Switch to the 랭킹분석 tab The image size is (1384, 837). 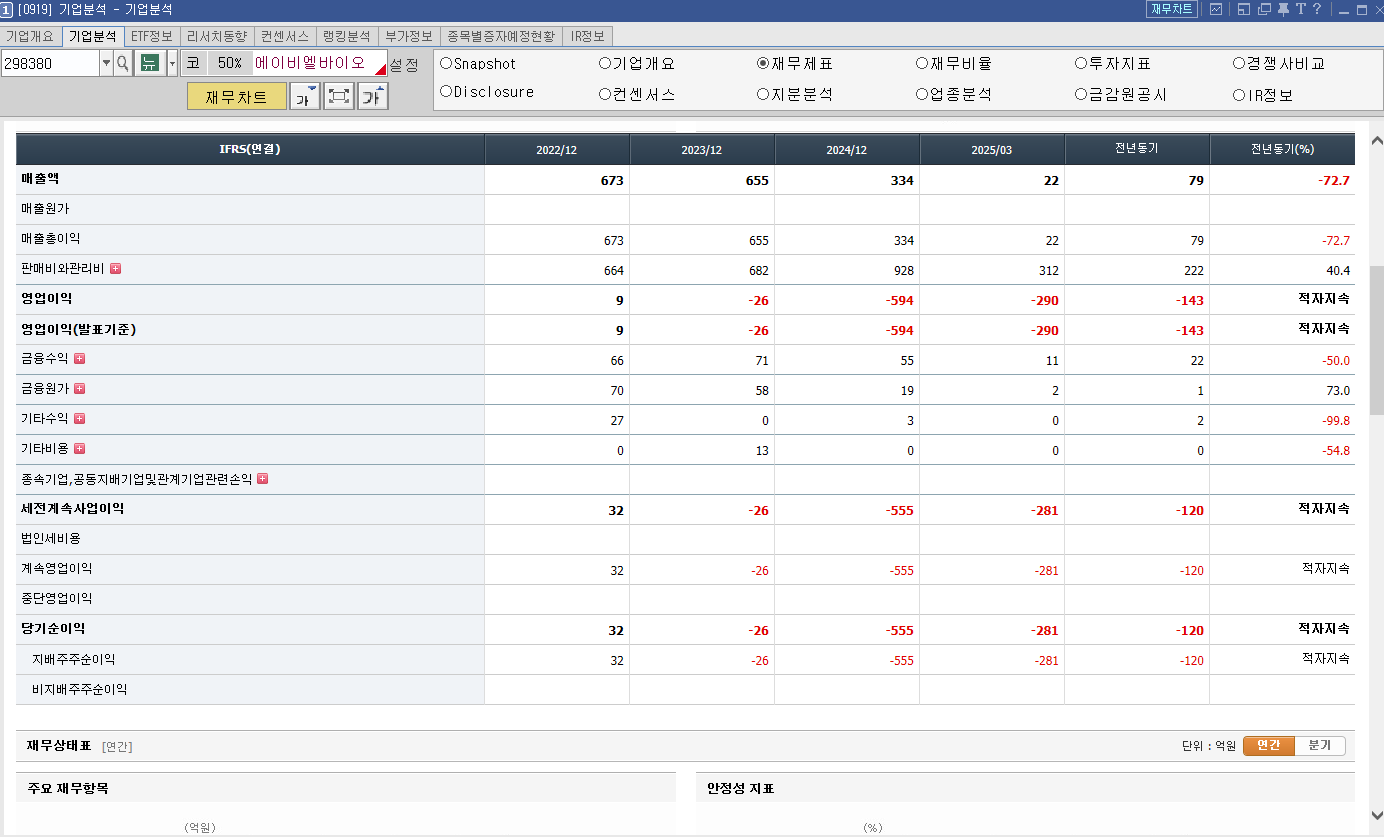point(347,36)
